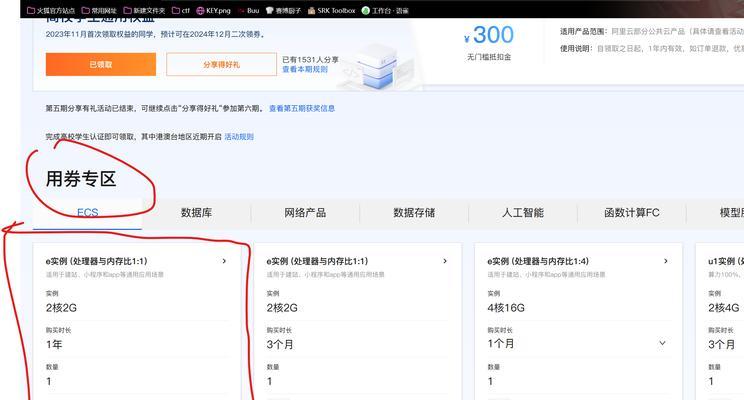Click the ¥300 无门槛抵扣金 amount
The width and height of the screenshot is (744, 400).
489,36
